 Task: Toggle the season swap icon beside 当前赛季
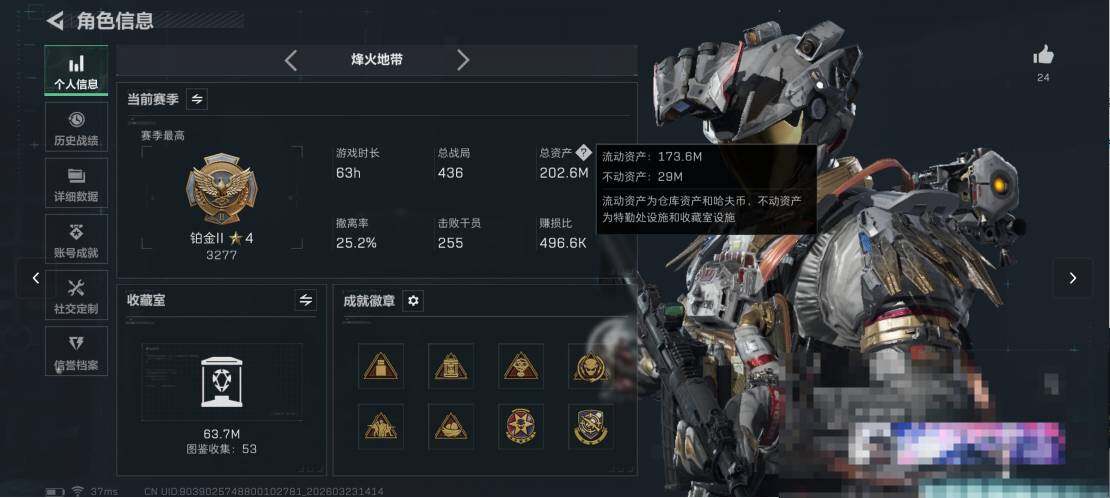click(x=197, y=99)
